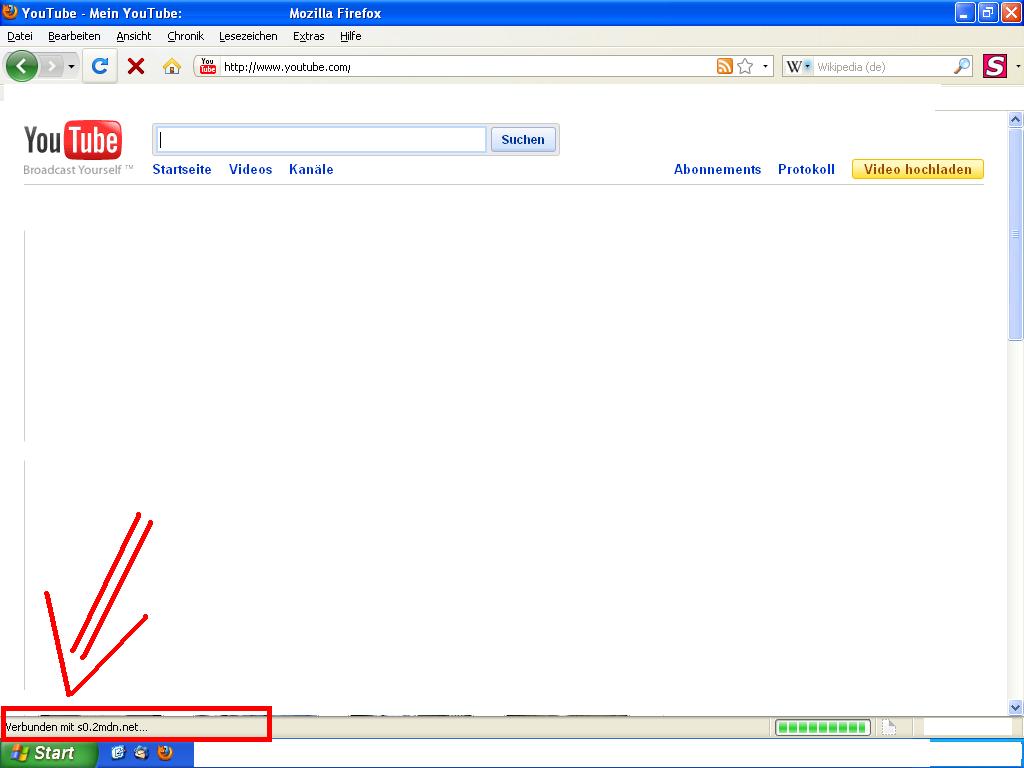The width and height of the screenshot is (1024, 768).
Task: Click the first quick launch icon beside Start
Action: coord(118,753)
